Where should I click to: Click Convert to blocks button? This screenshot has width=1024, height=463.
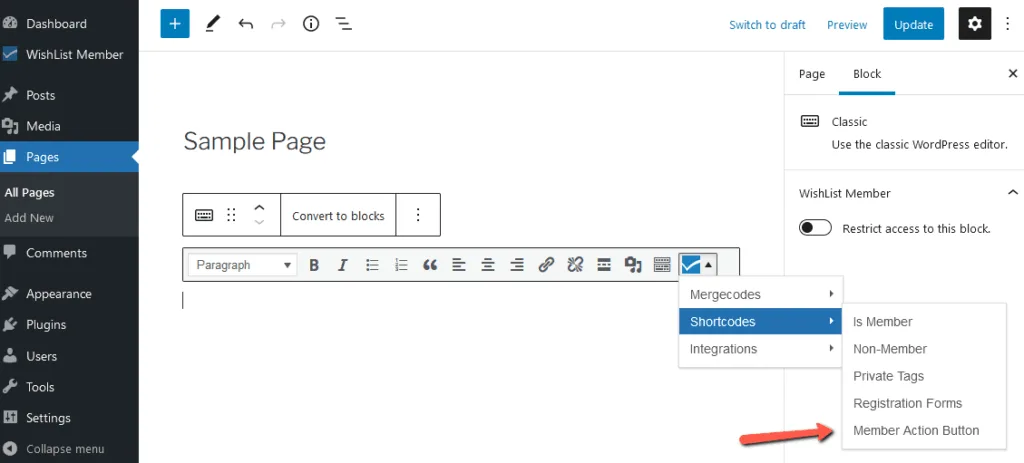coord(338,215)
